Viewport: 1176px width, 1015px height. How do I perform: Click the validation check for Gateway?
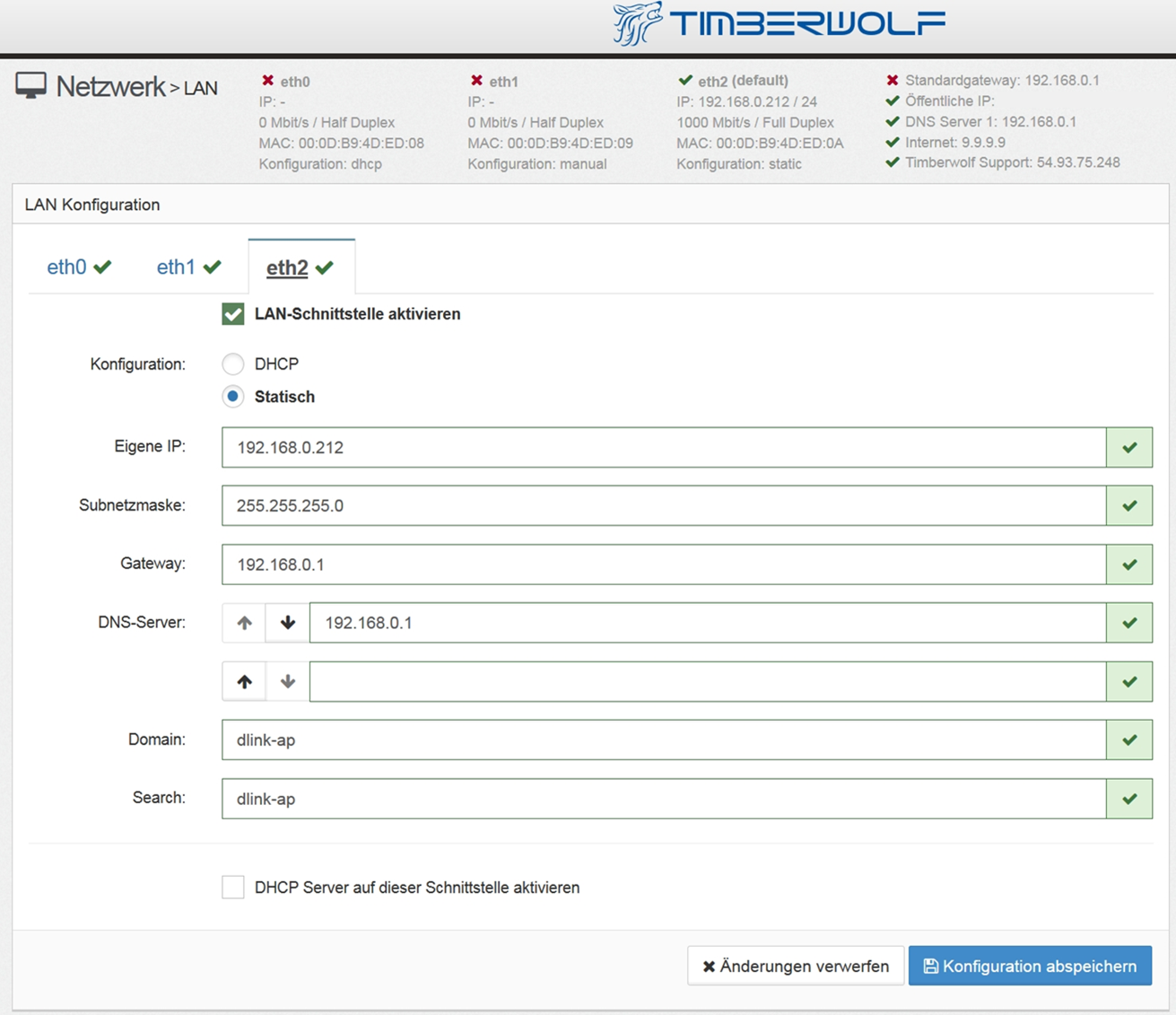[1129, 564]
